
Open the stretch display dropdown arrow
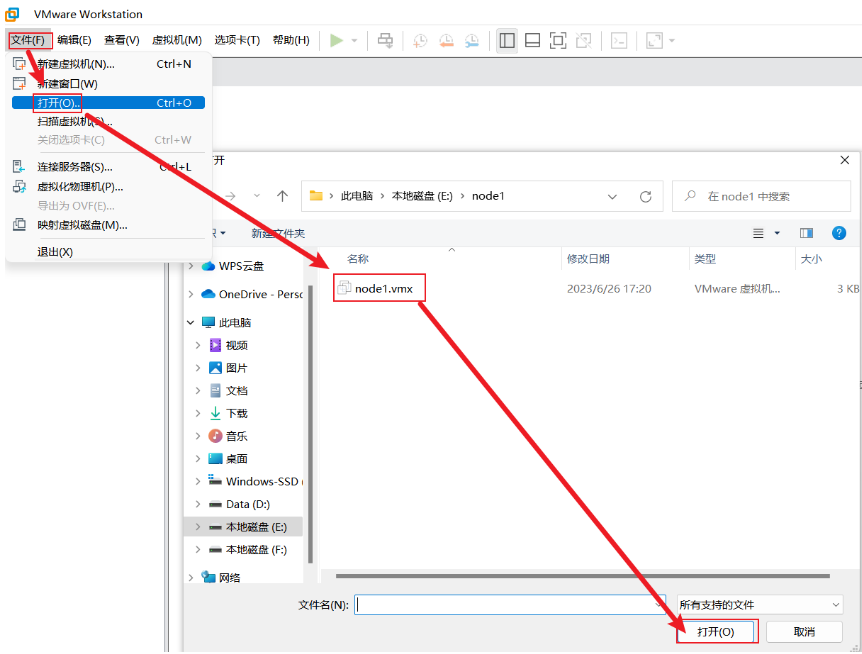(671, 41)
